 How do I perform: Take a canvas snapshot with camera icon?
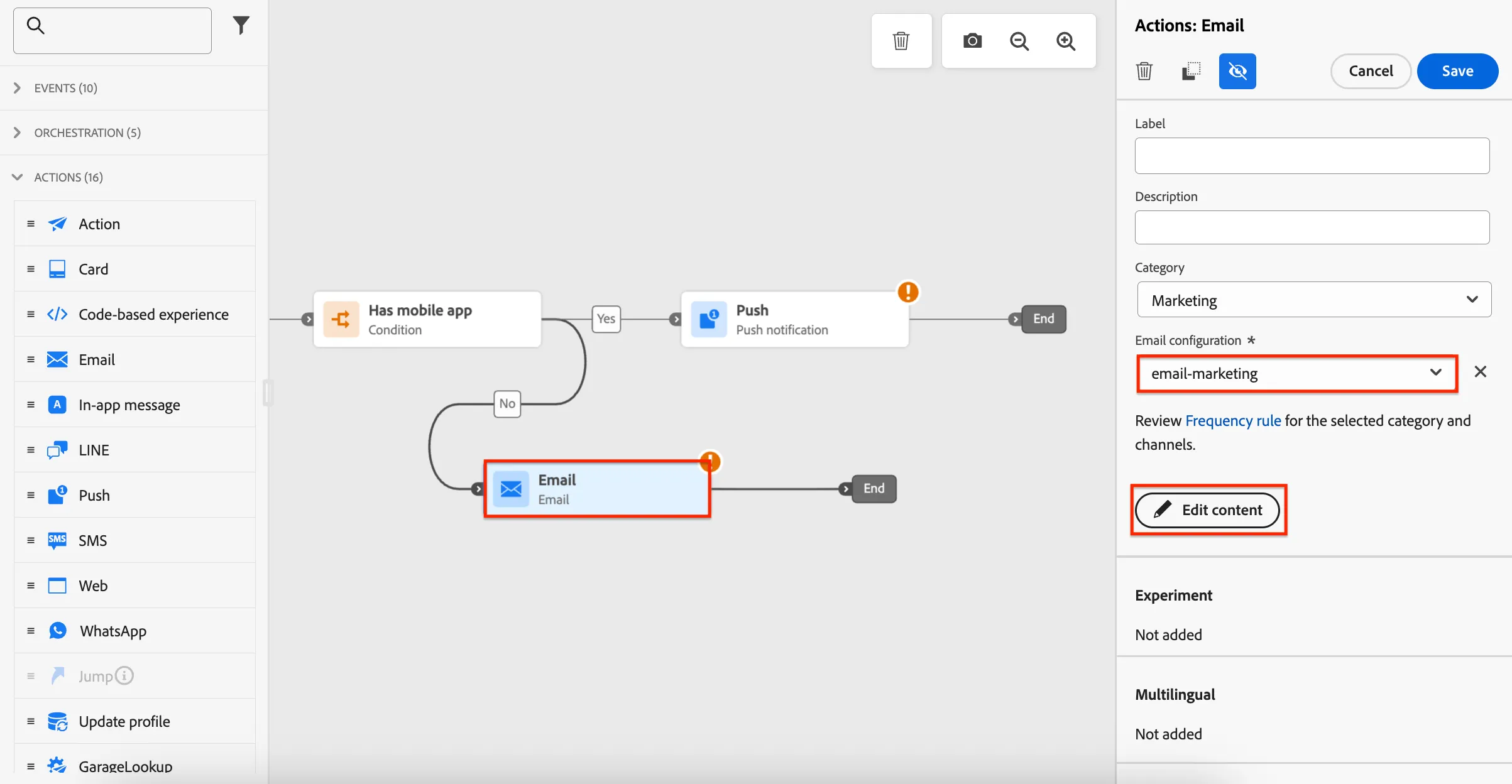point(972,41)
